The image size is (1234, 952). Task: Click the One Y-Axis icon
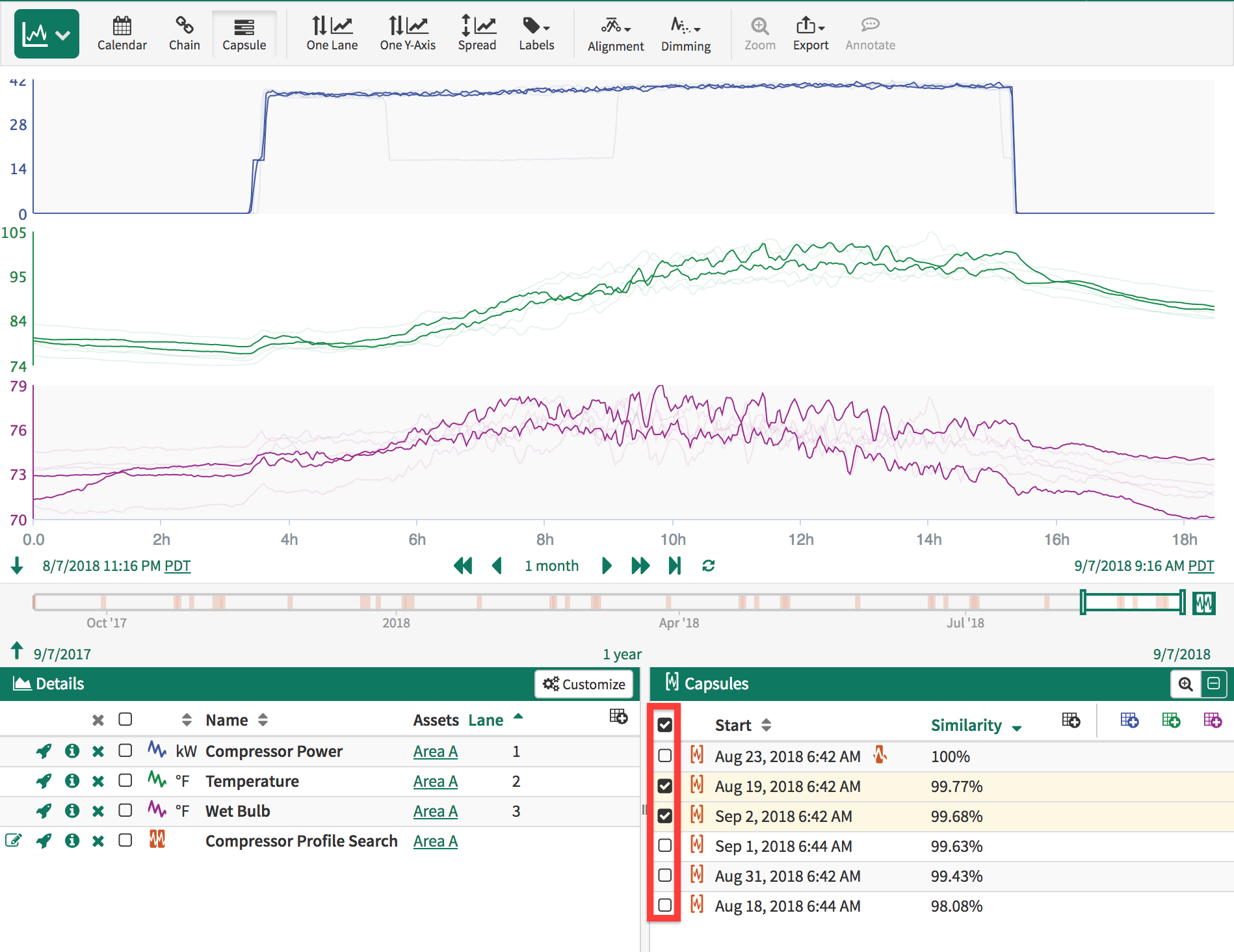(408, 34)
